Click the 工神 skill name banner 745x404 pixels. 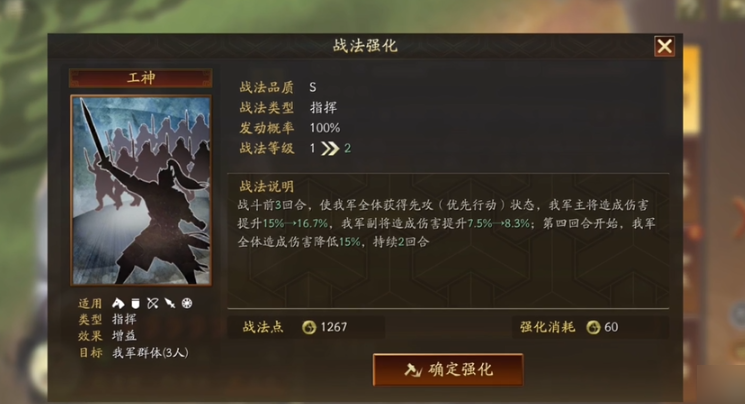pos(141,78)
